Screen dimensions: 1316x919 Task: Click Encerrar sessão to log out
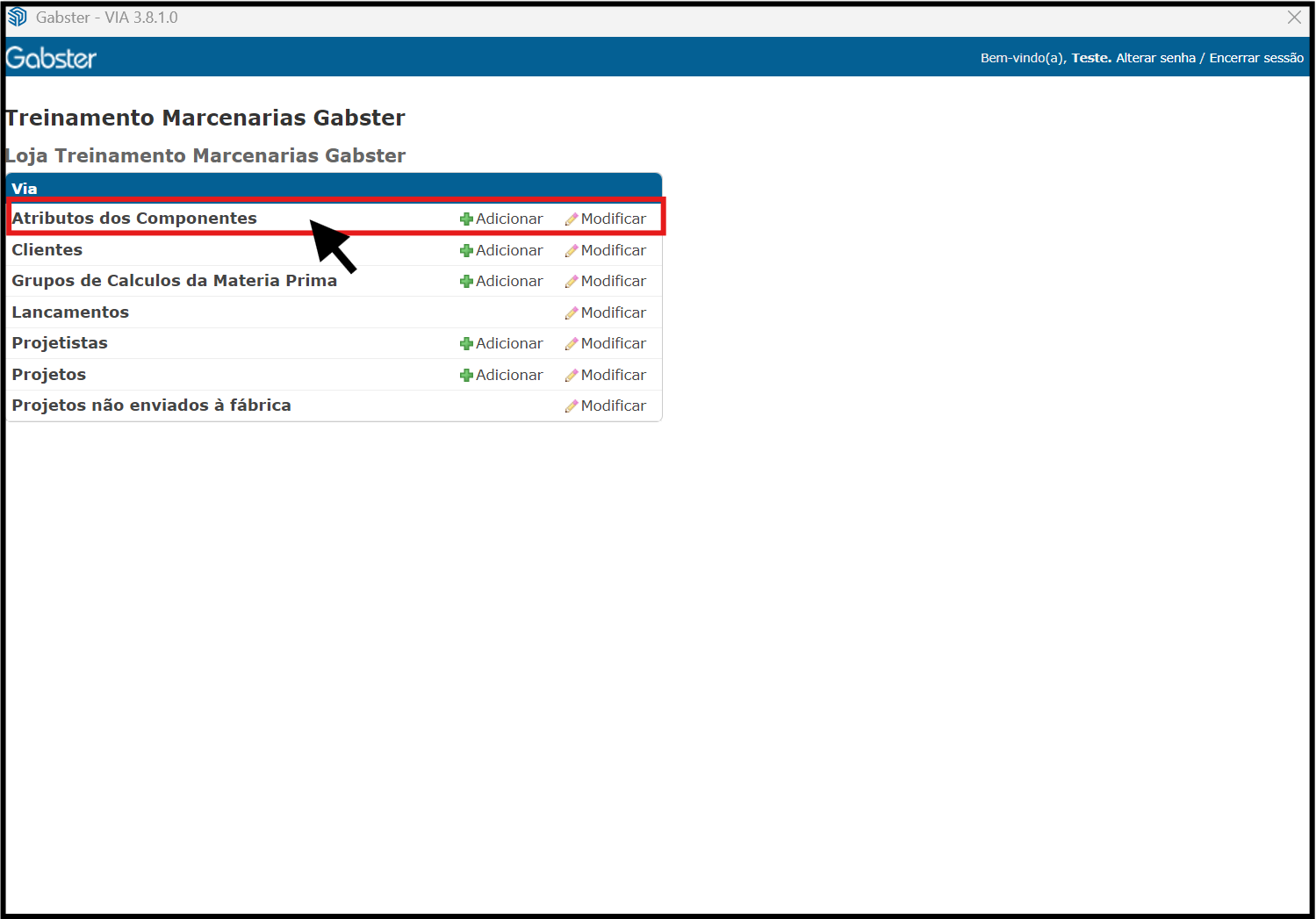click(1256, 58)
